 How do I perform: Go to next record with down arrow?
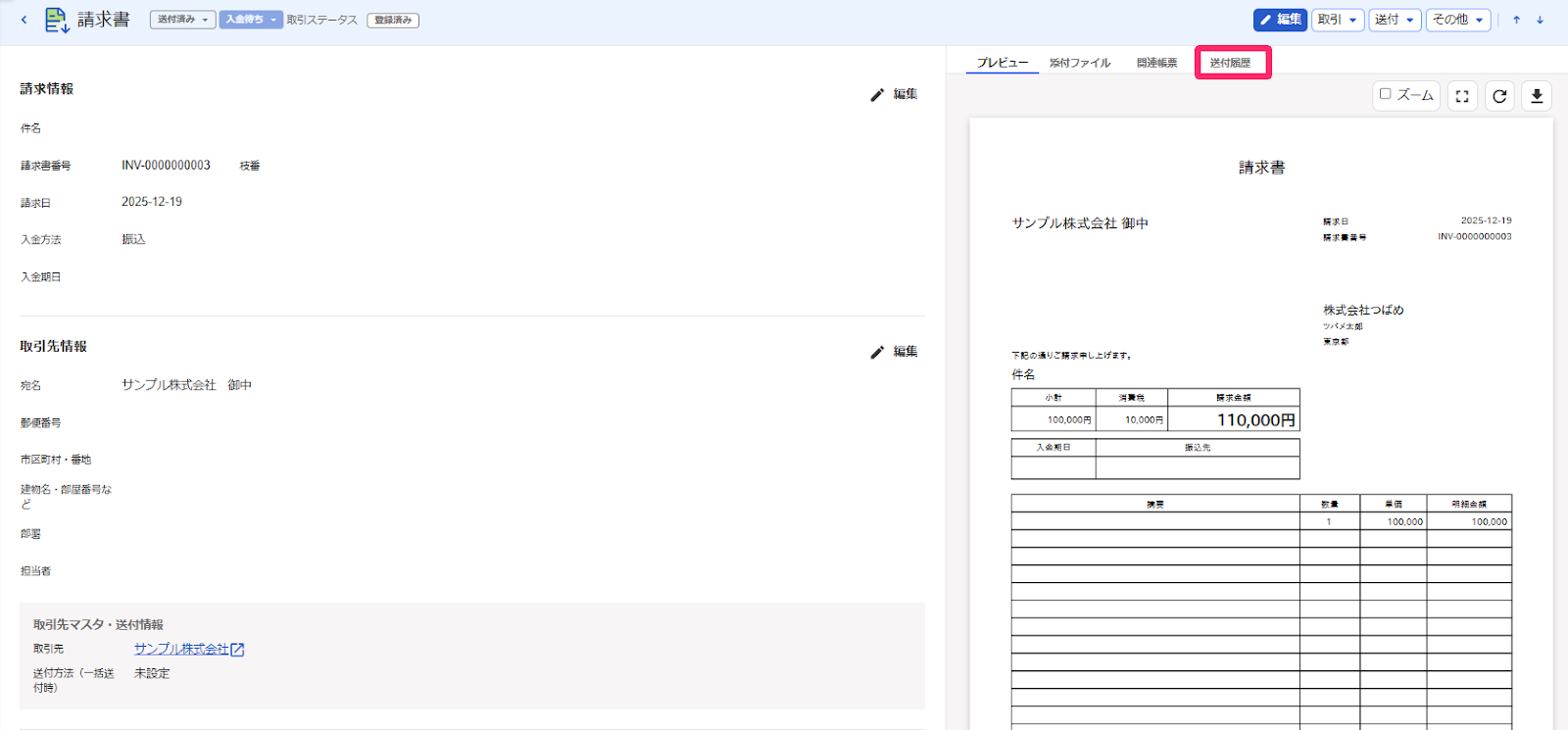click(1540, 20)
